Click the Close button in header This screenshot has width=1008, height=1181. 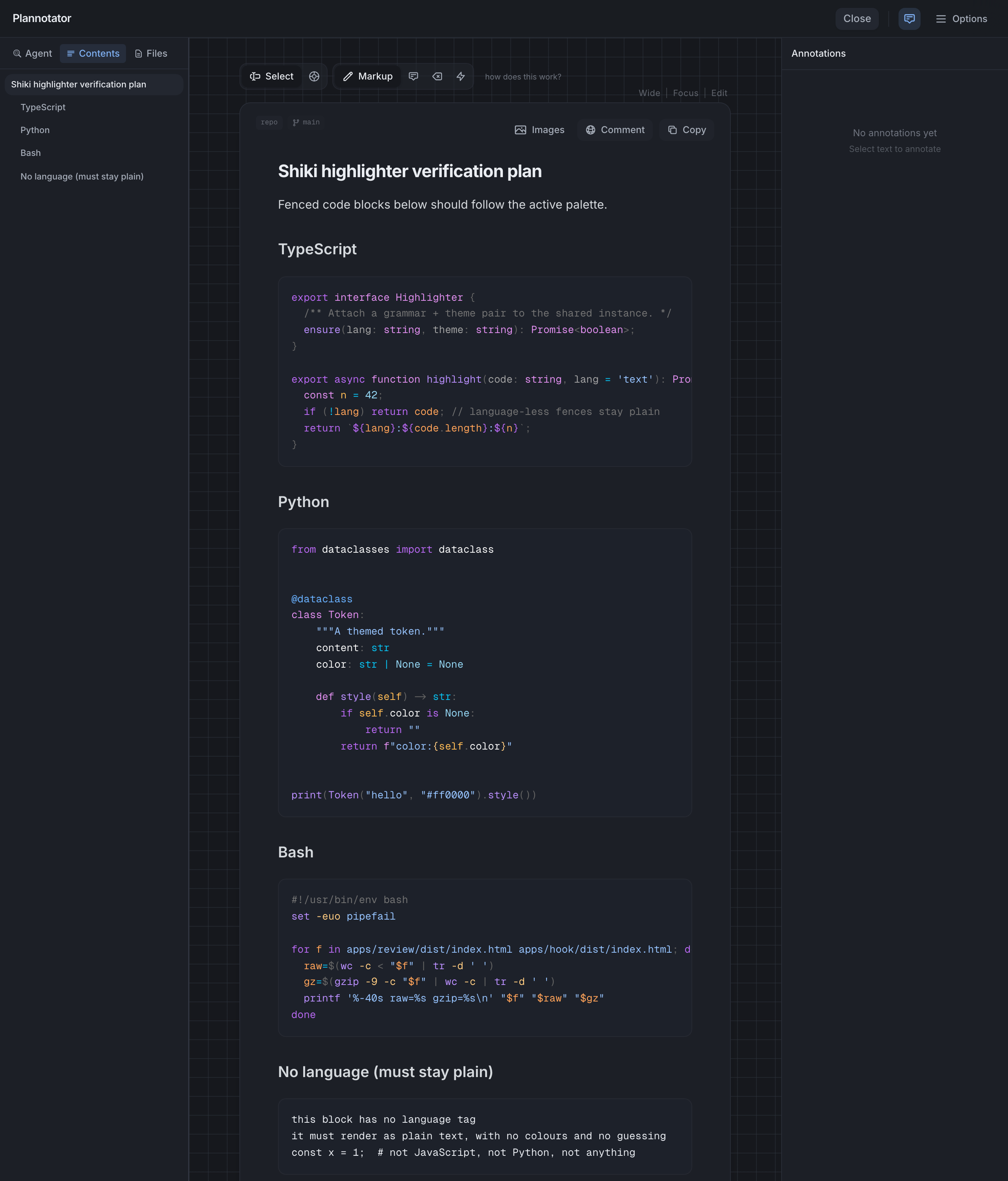[857, 19]
